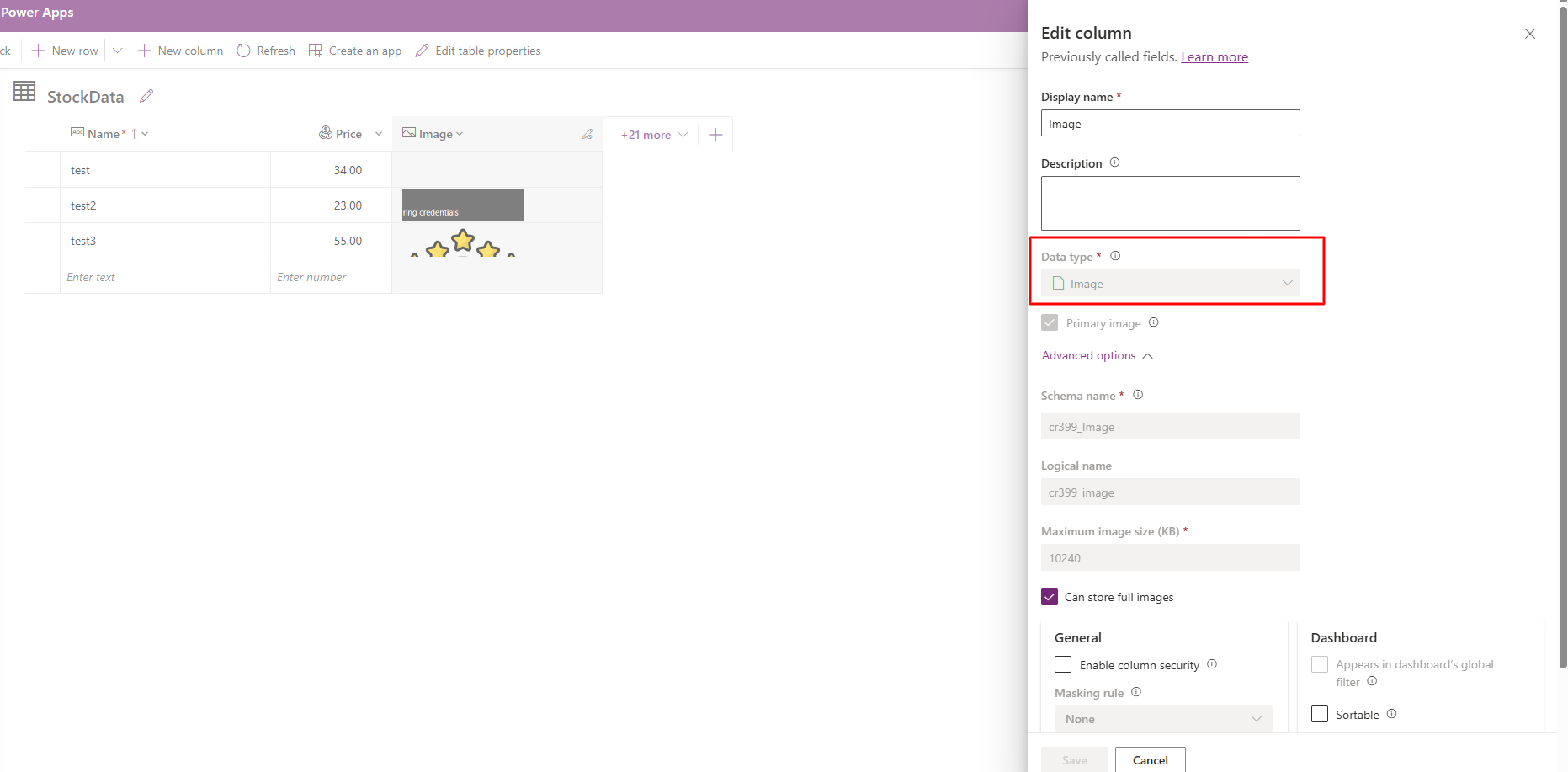1568x772 pixels.
Task: Click the global filter info icon
Action: [1372, 681]
